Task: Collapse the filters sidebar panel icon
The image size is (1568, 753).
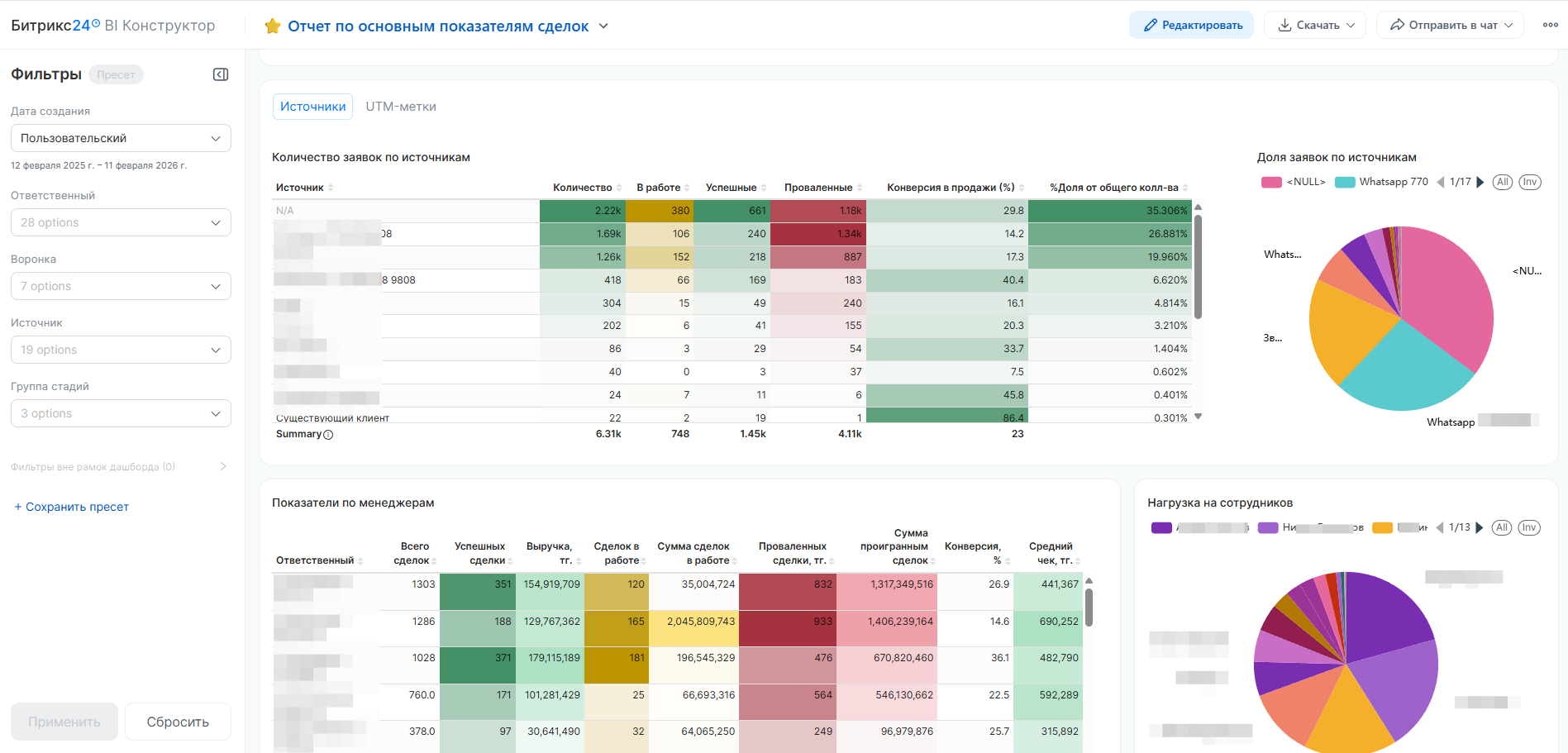Action: click(221, 74)
